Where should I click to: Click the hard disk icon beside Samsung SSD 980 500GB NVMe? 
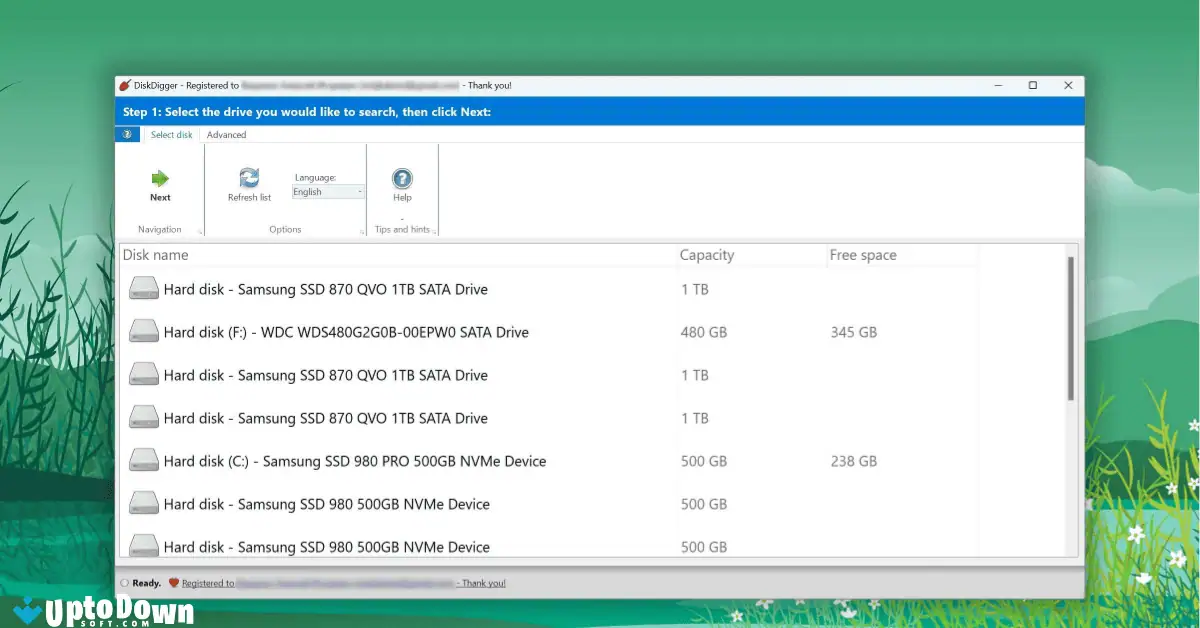[x=143, y=501]
